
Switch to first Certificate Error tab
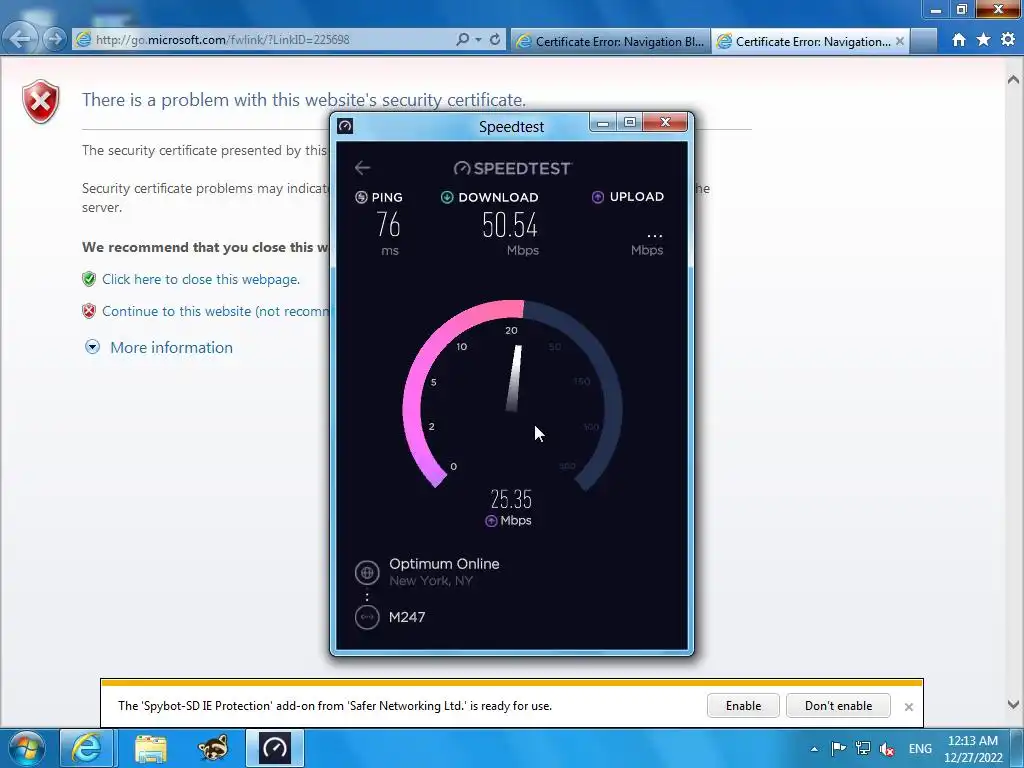pyautogui.click(x=610, y=41)
